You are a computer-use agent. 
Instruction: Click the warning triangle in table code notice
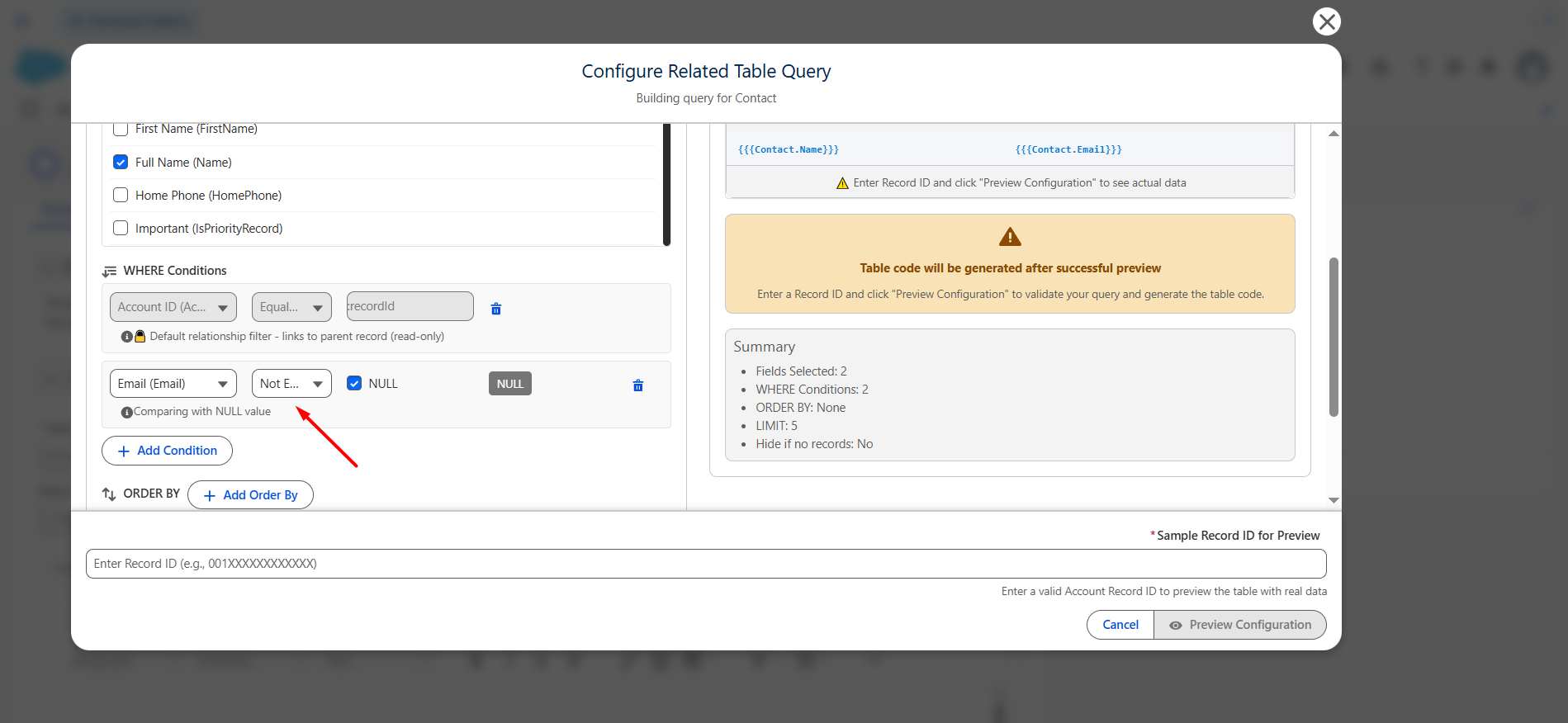click(x=1010, y=237)
